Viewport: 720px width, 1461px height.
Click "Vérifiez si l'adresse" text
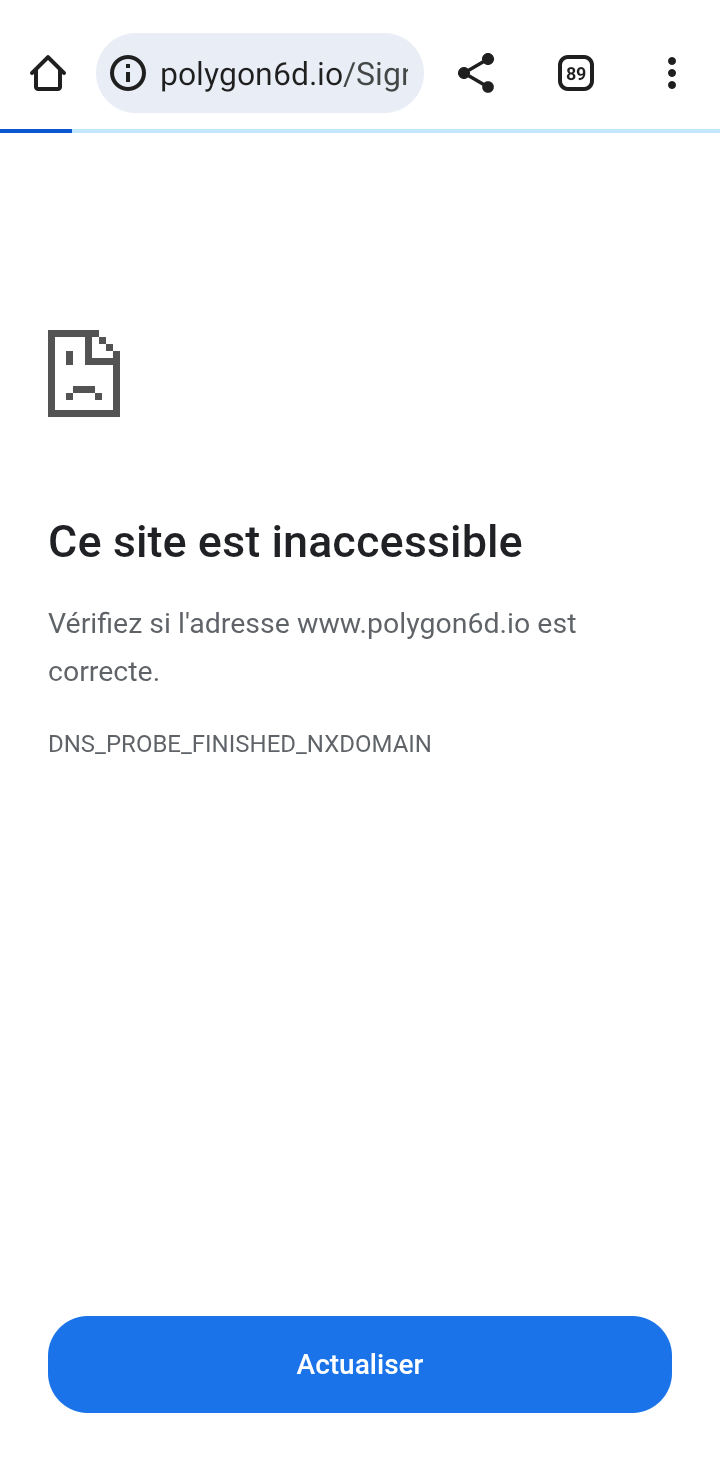(169, 624)
